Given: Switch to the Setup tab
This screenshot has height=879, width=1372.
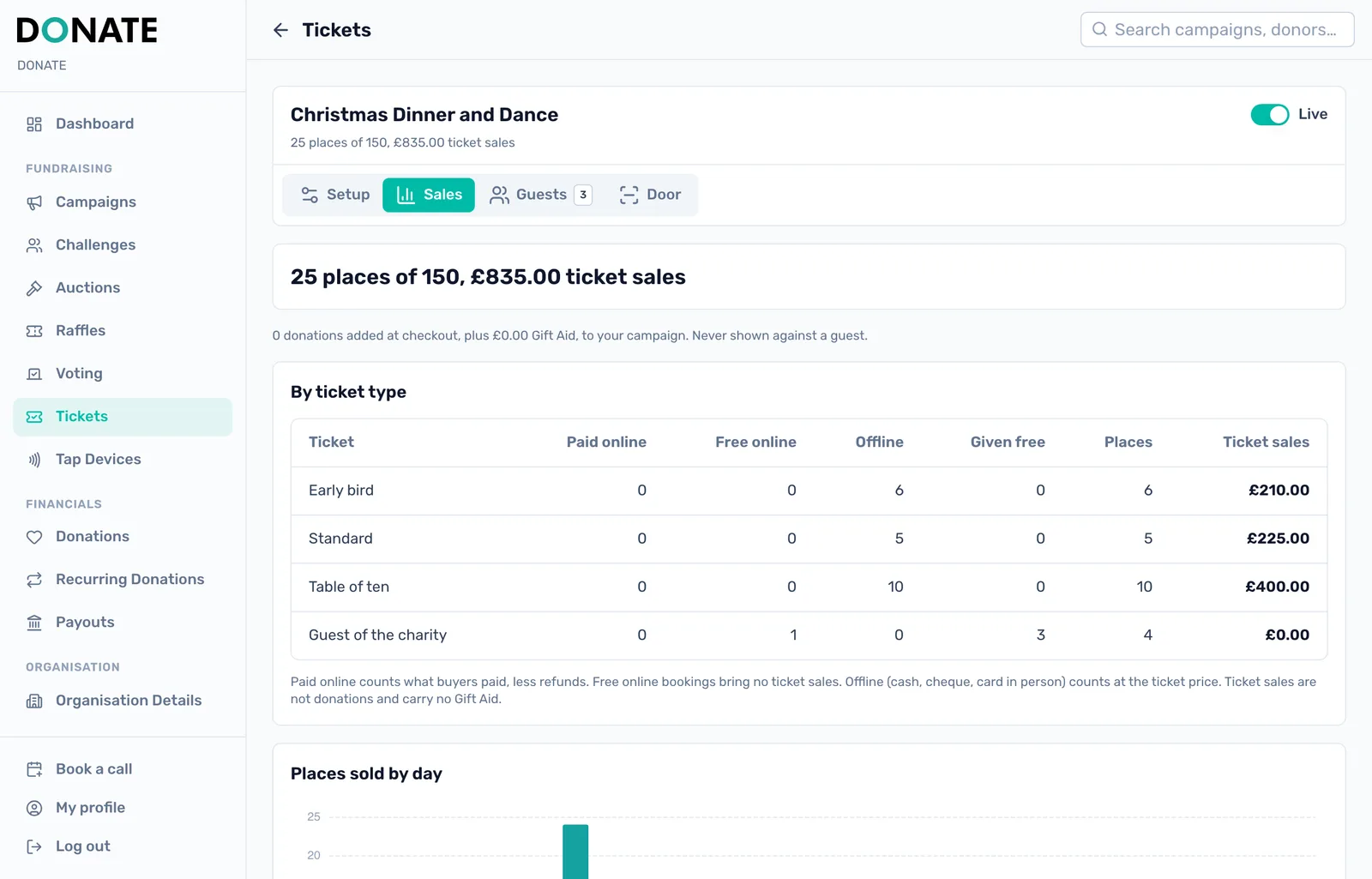Looking at the screenshot, I should point(335,195).
